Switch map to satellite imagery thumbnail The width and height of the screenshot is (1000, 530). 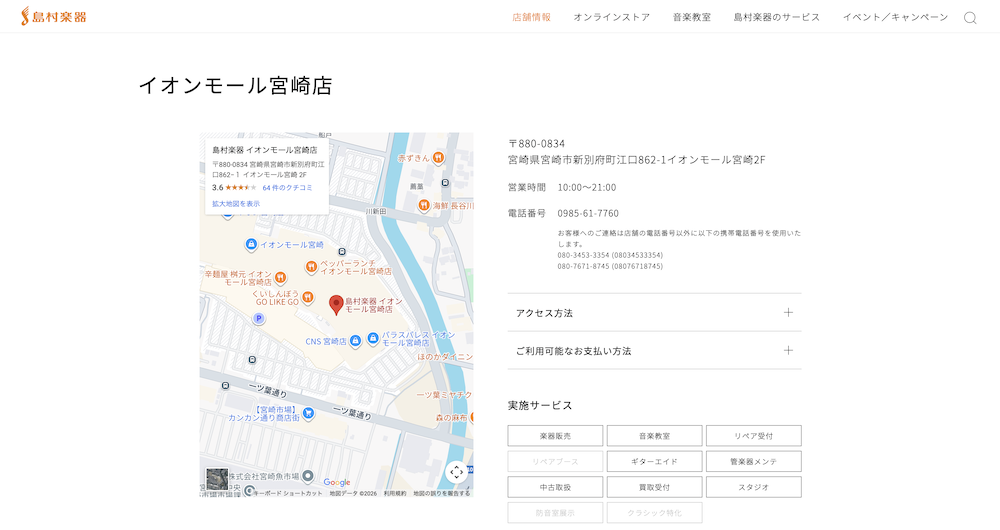coord(217,479)
